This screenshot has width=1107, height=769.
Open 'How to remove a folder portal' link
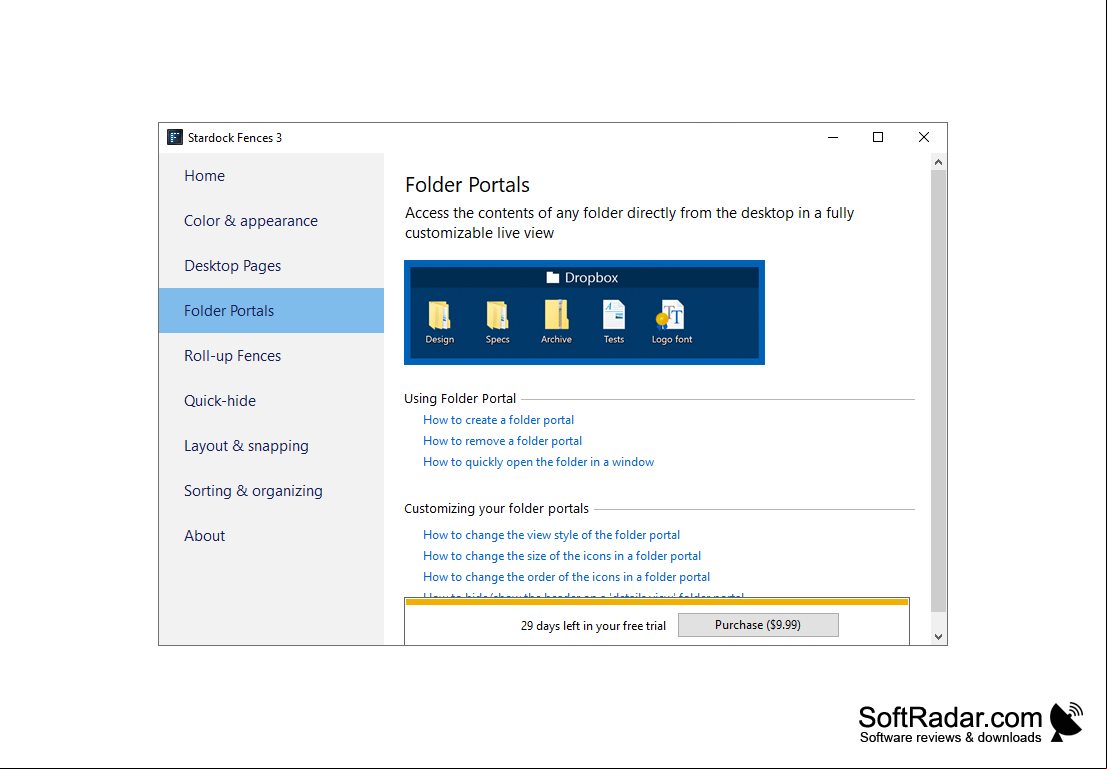point(503,441)
